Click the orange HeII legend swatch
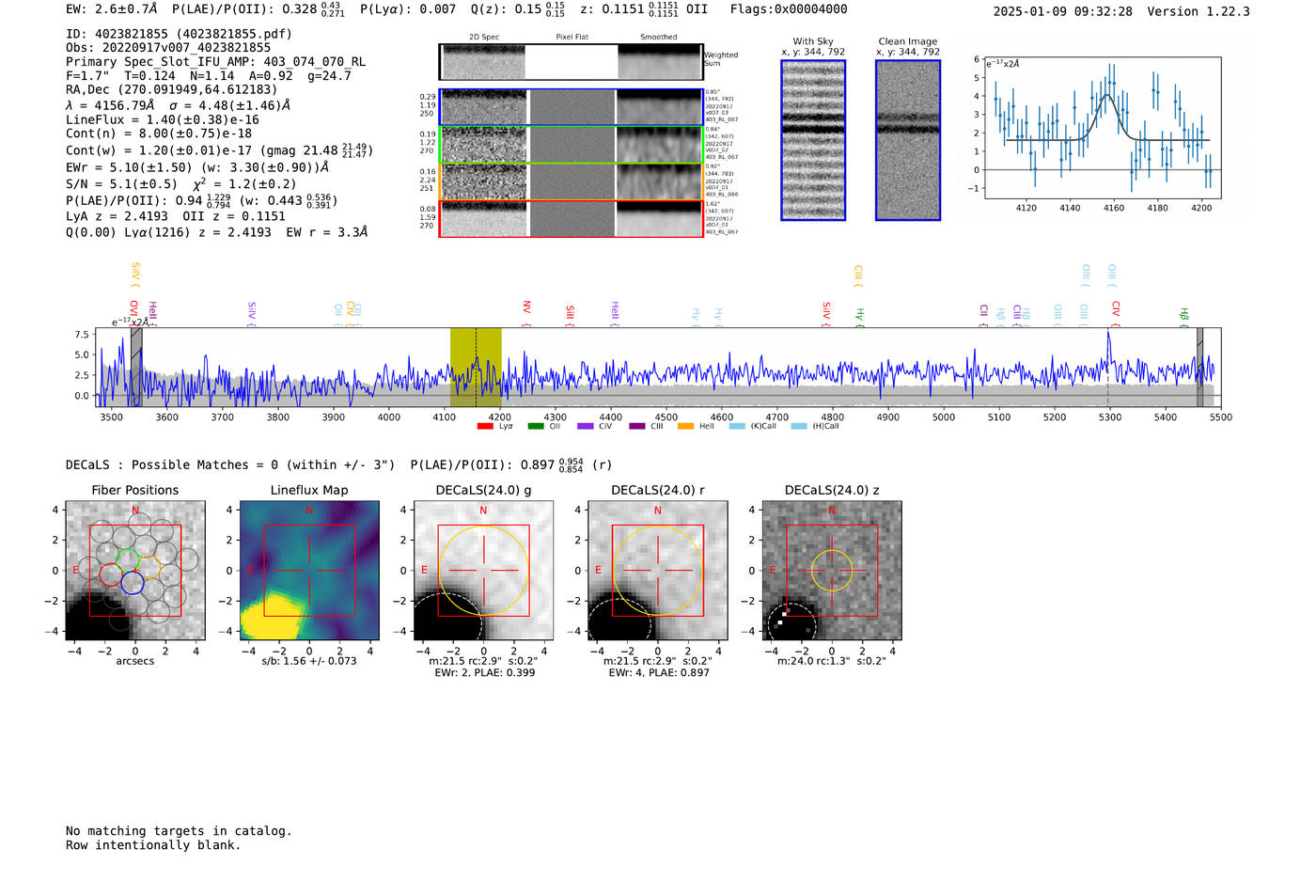Image resolution: width=1316 pixels, height=896 pixels. click(x=686, y=427)
